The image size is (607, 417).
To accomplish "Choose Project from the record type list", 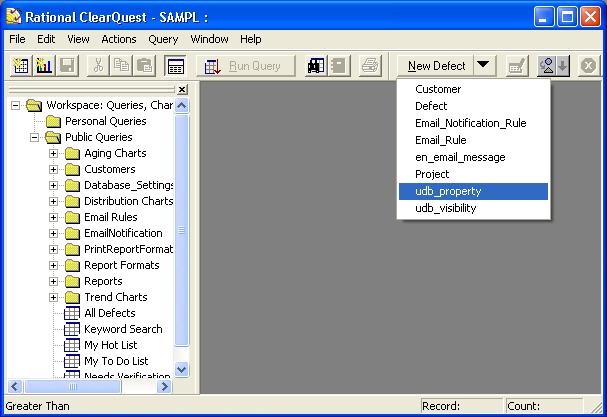I will 473,174.
